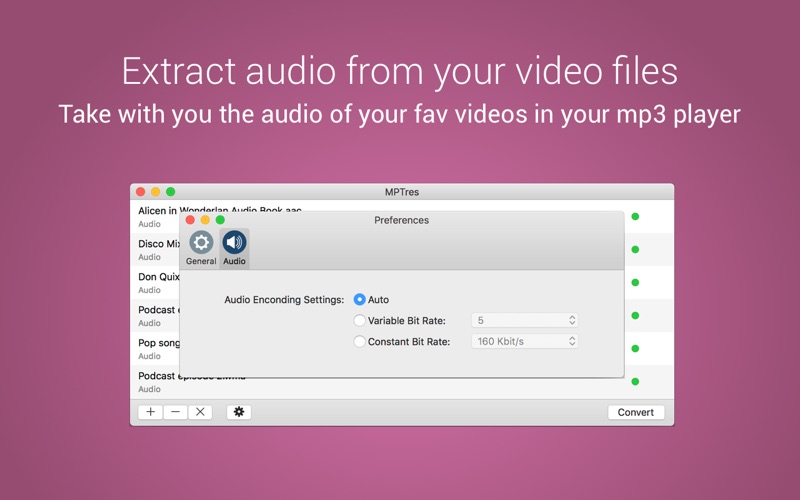The height and width of the screenshot is (500, 800).
Task: Expand the 160 Kbit/s bitrate dropdown
Action: [x=524, y=341]
